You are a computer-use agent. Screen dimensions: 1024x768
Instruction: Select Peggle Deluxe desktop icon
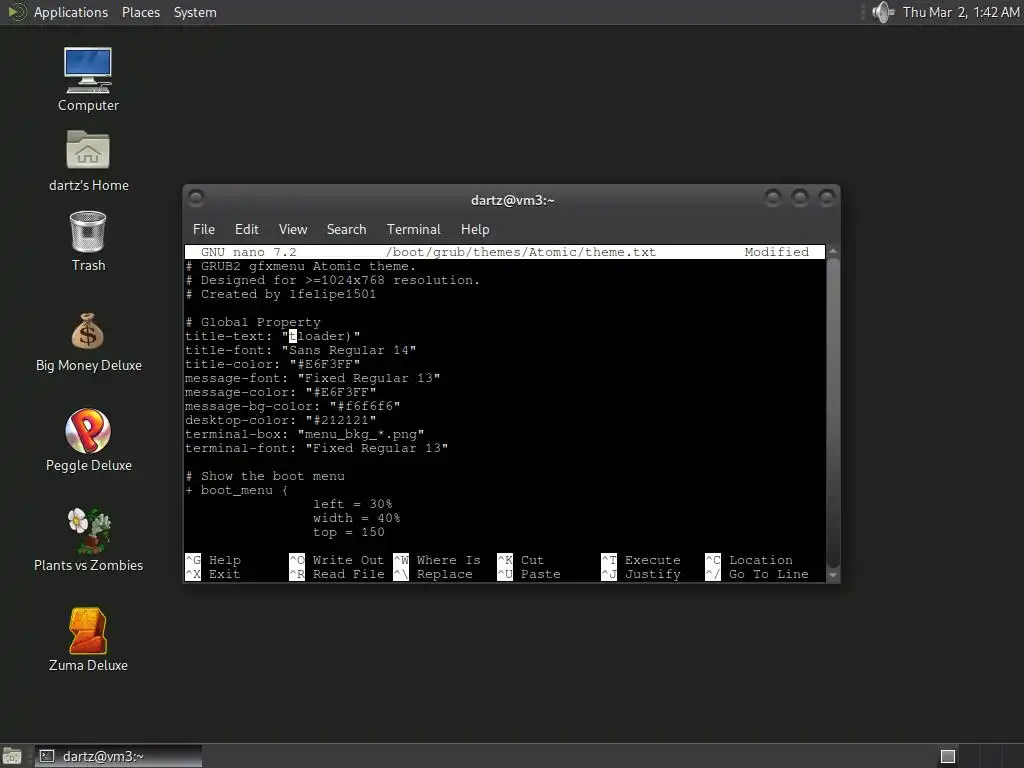(88, 441)
